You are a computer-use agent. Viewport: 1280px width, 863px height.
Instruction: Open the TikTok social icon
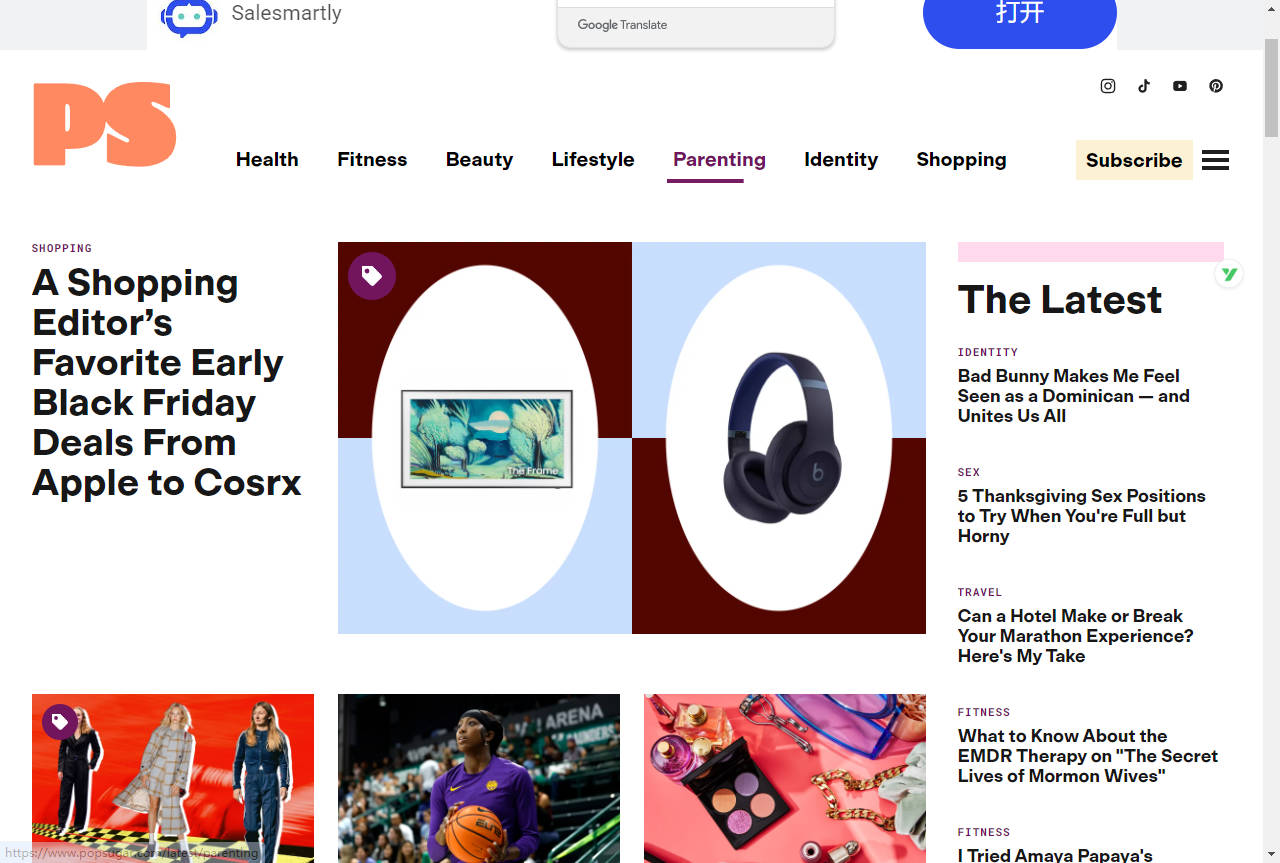coord(1144,86)
